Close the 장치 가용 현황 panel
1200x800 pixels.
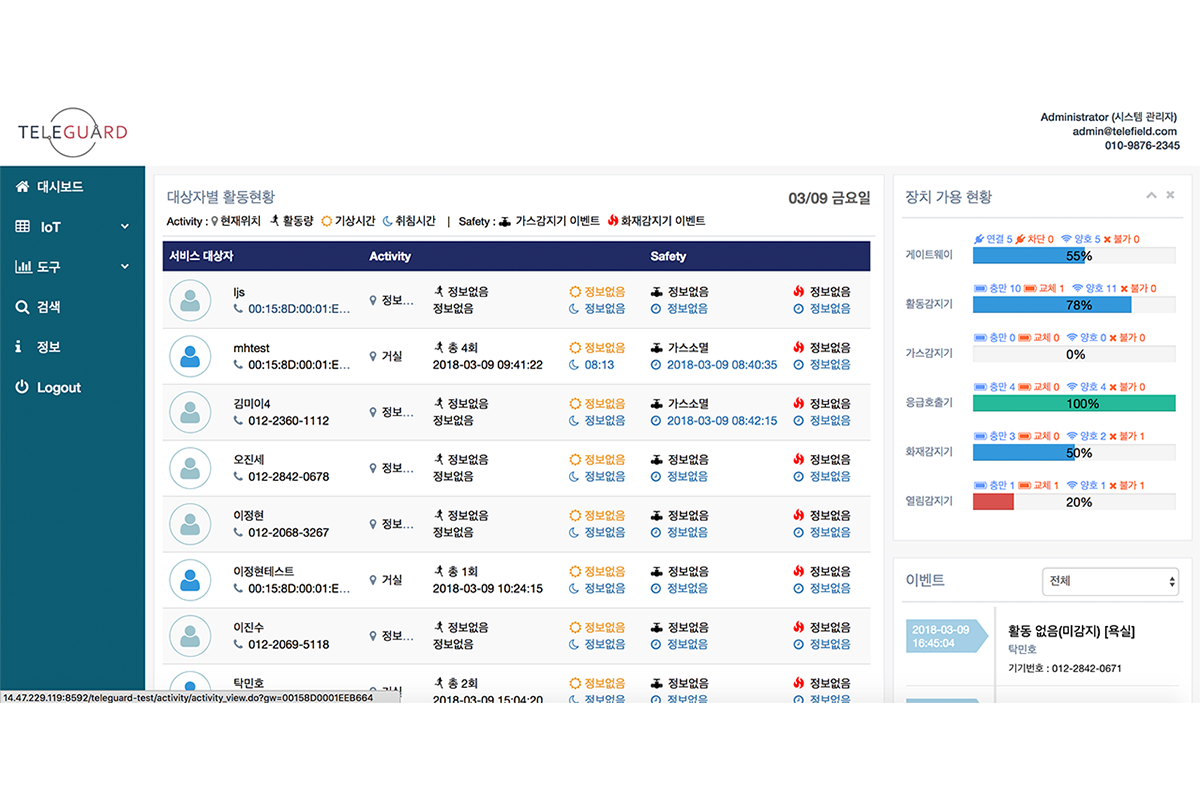click(1170, 195)
